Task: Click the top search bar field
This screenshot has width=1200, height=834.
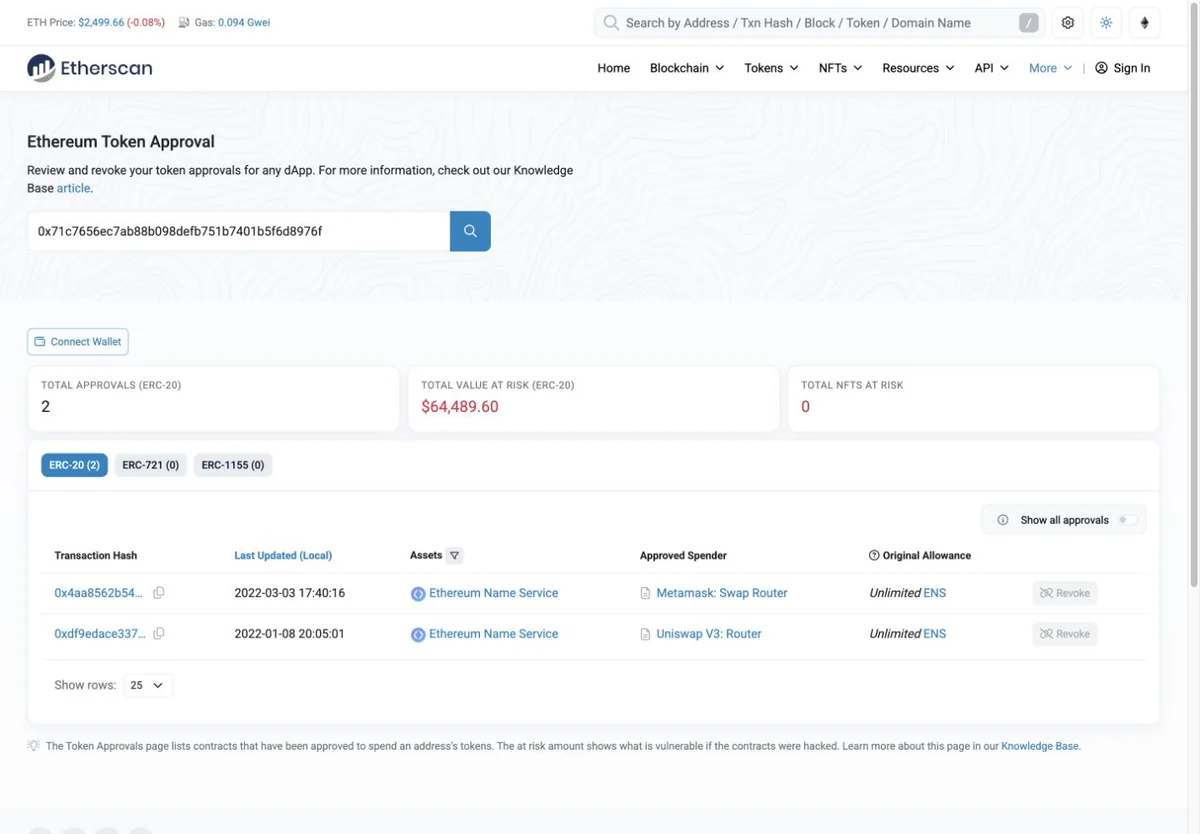Action: (818, 23)
